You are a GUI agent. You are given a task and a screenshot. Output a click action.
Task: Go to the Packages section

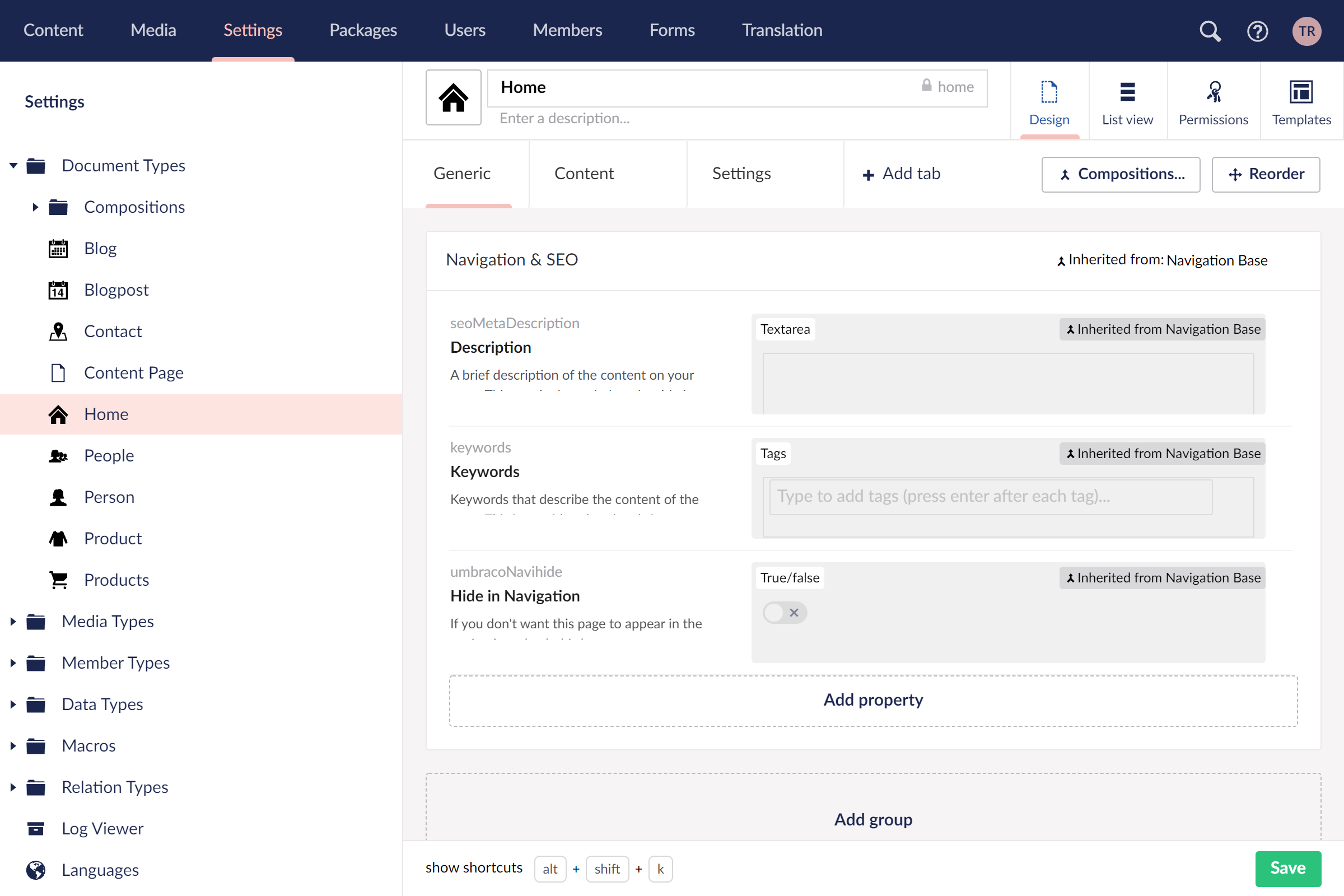point(363,30)
